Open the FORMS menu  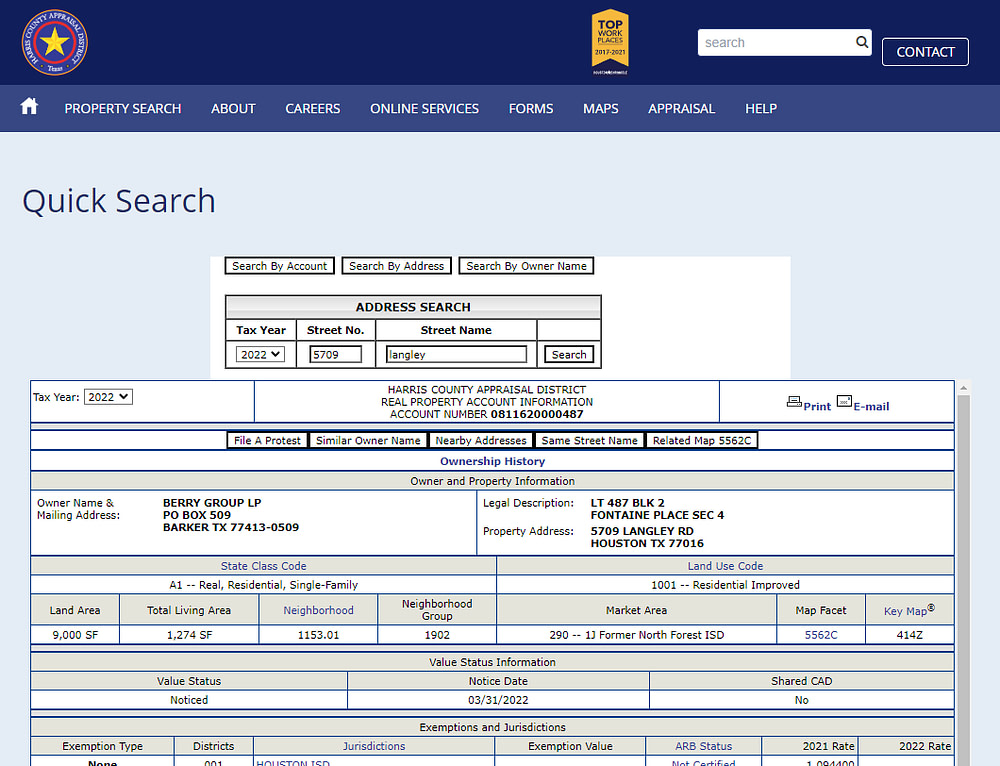531,108
